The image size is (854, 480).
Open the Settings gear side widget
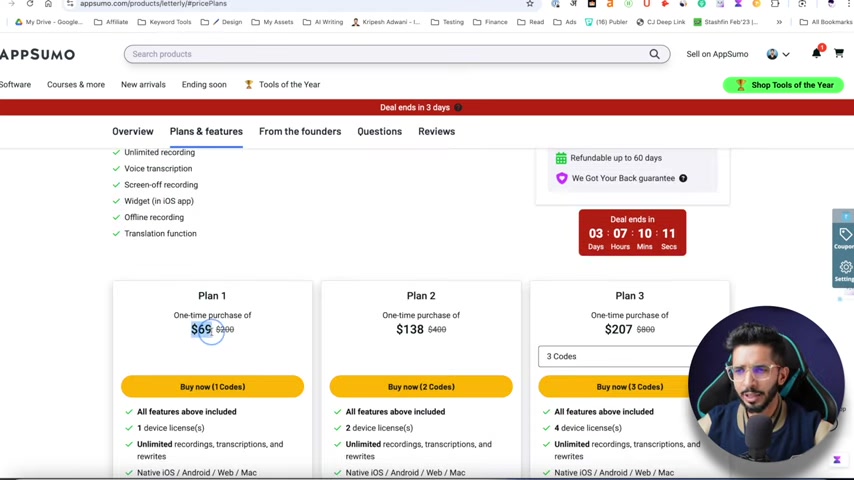coord(845,269)
